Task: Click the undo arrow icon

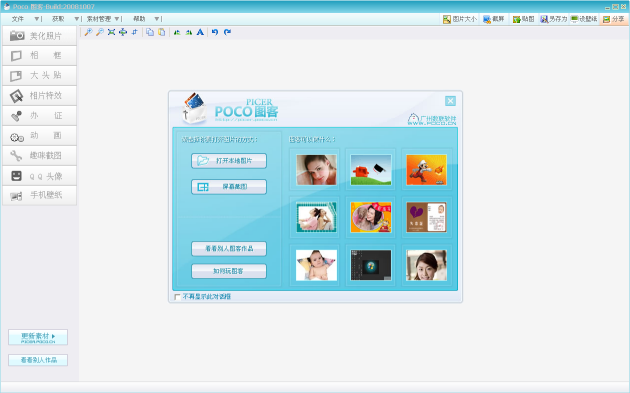Action: tap(215, 32)
